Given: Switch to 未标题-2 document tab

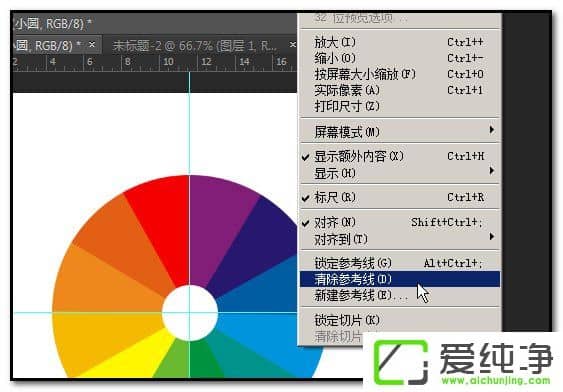Looking at the screenshot, I should coord(195,46).
